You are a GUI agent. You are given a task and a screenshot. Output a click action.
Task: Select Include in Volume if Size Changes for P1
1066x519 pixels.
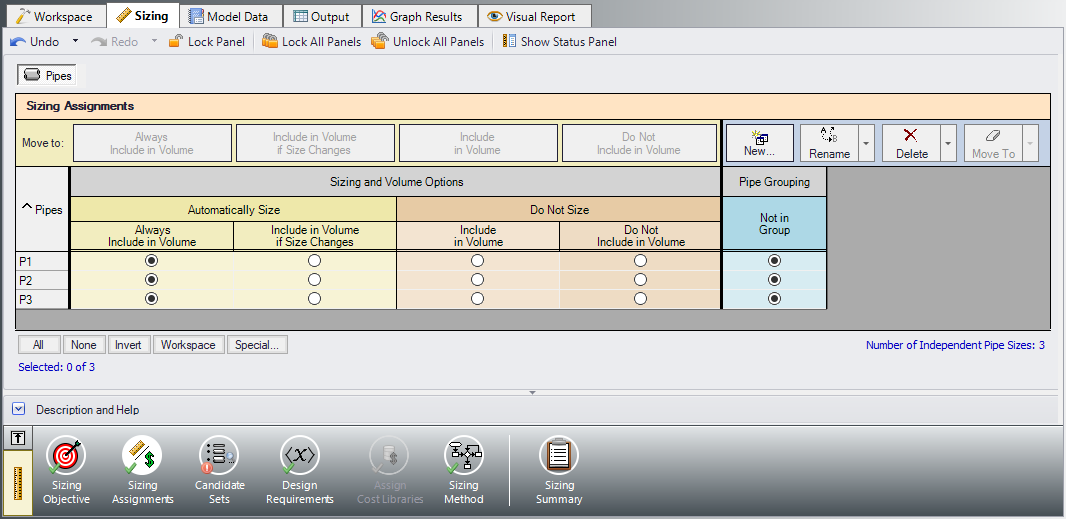pos(315,260)
